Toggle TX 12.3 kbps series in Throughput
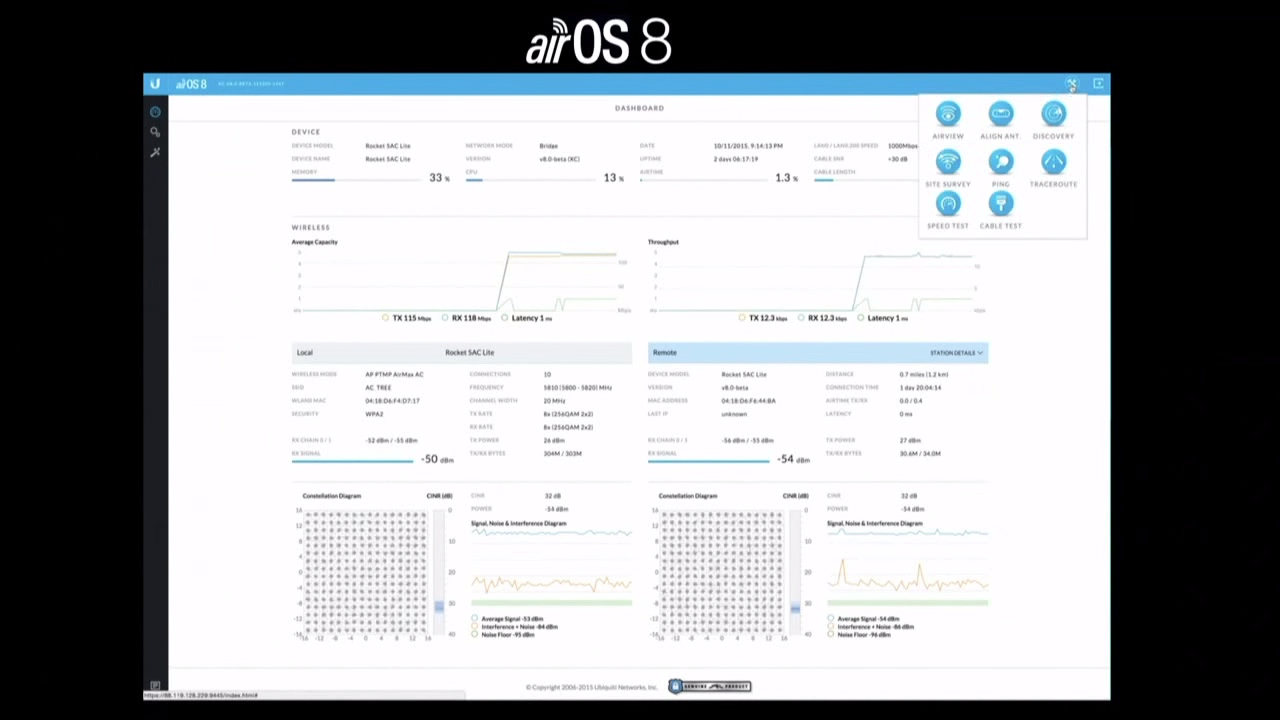The image size is (1280, 720). click(763, 318)
